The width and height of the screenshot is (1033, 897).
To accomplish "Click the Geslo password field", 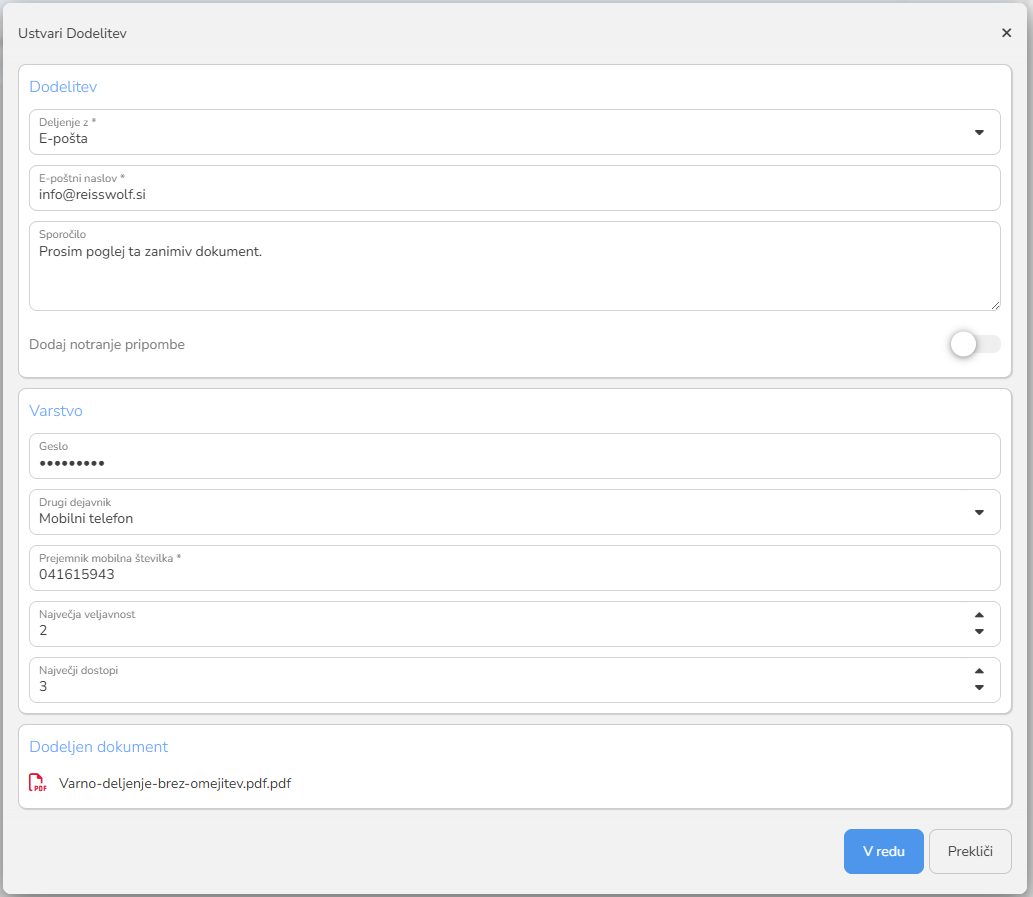I will click(515, 456).
